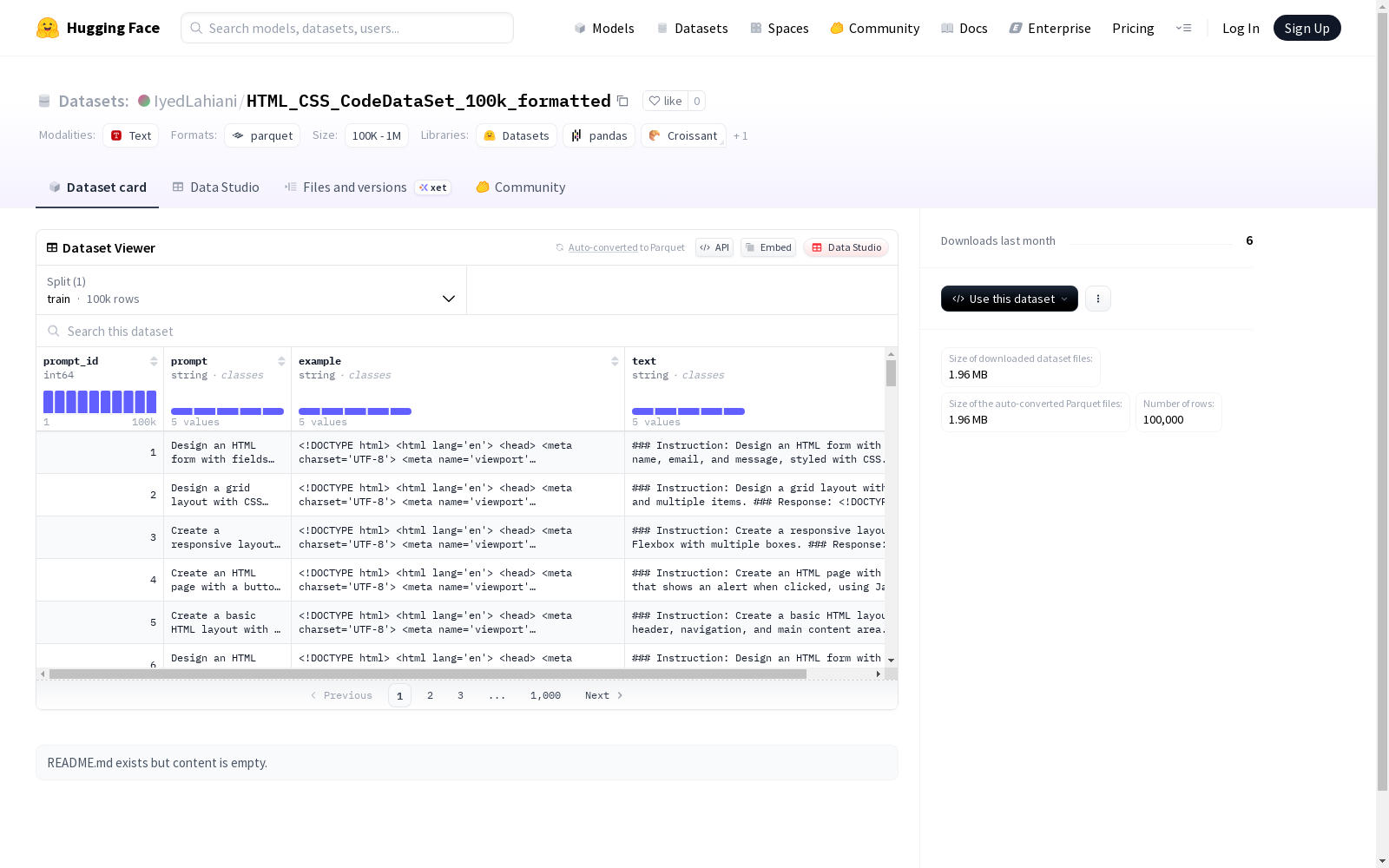This screenshot has width=1389, height=868.
Task: Jump to page 1,000
Action: coord(545,695)
